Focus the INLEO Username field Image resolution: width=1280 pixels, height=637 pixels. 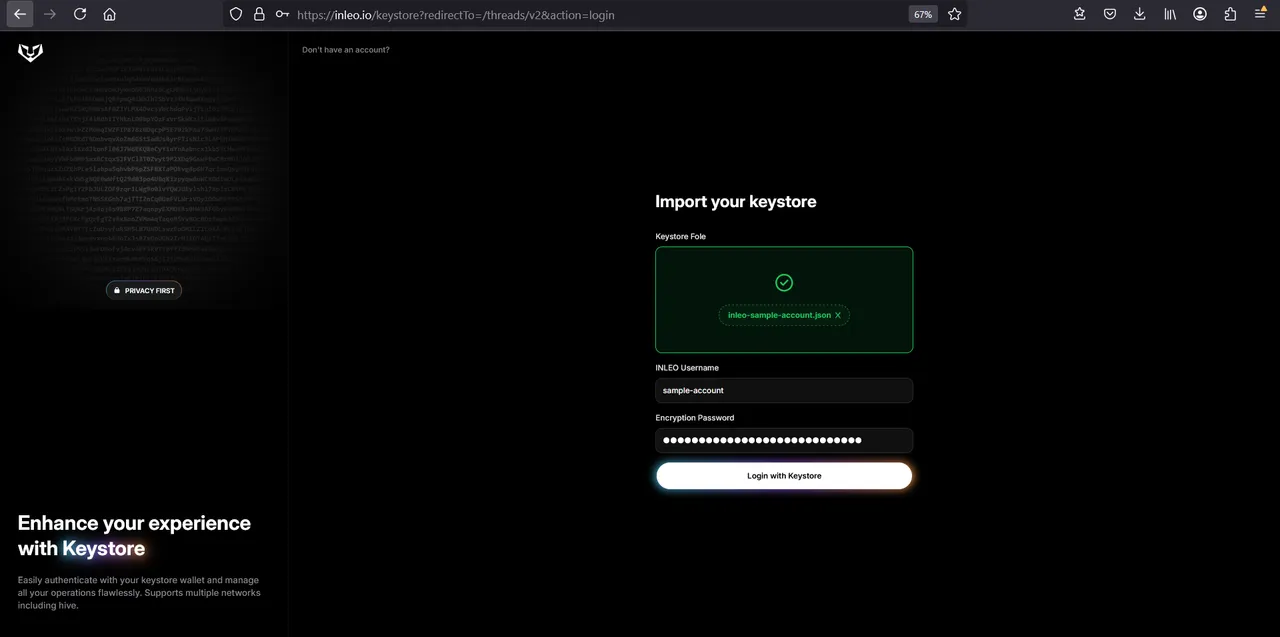(784, 390)
